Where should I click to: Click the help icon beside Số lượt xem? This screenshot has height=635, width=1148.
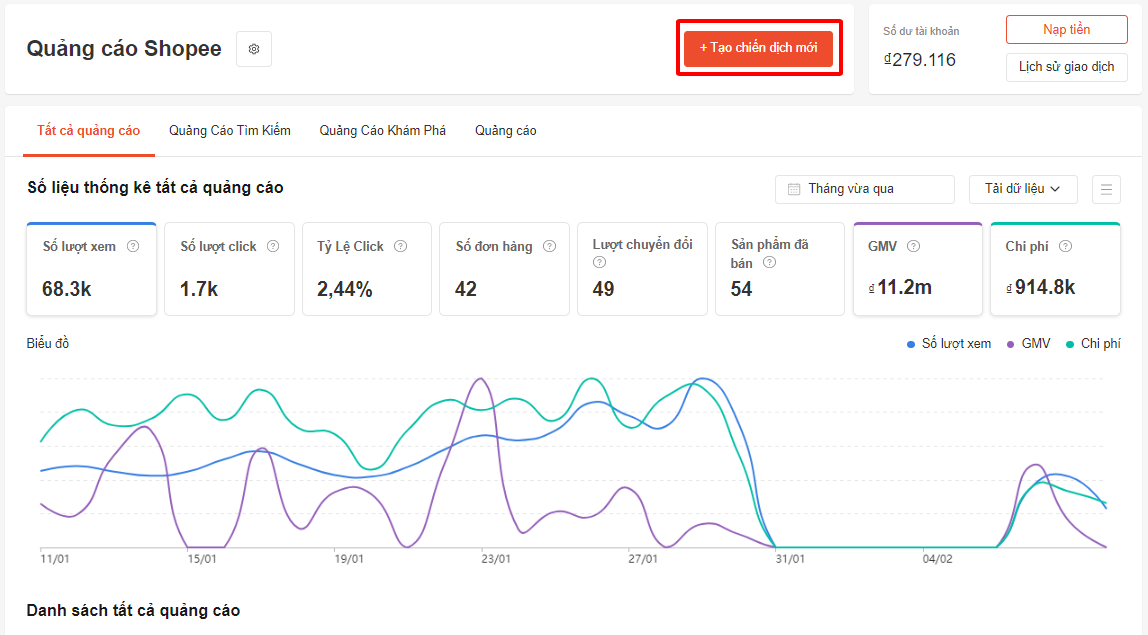coord(133,246)
